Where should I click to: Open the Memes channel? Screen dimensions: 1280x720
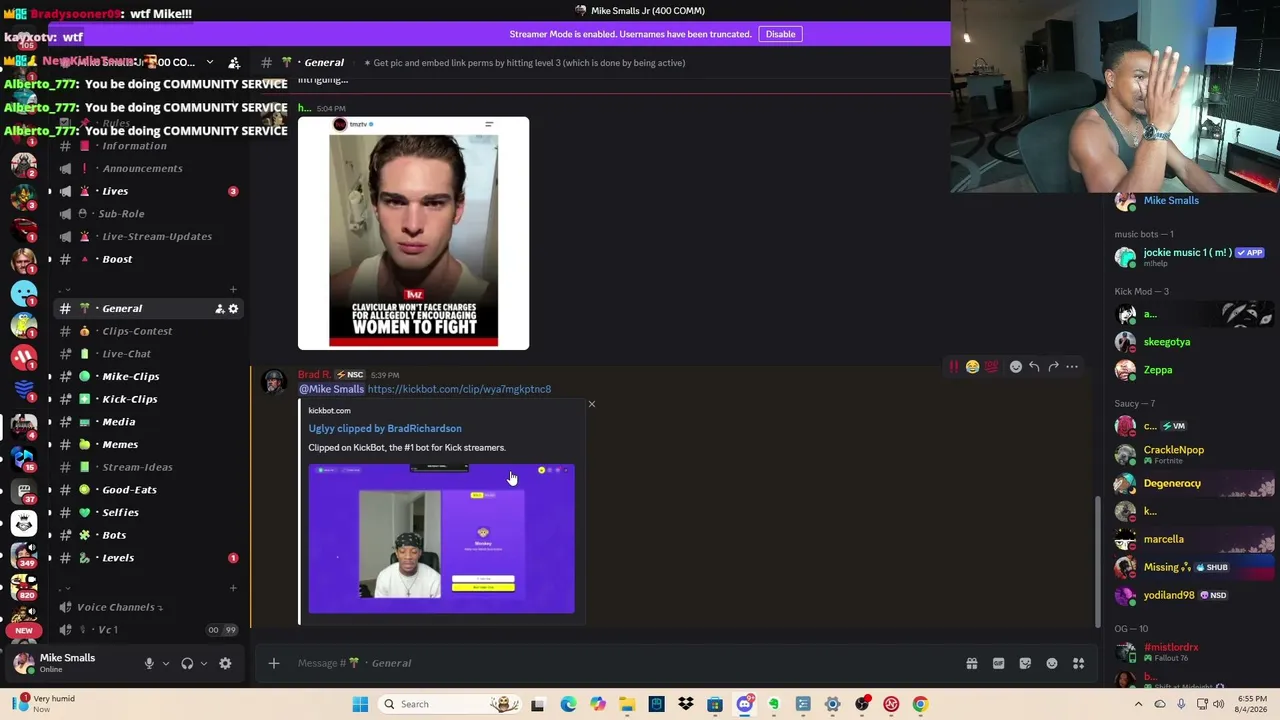point(120,445)
